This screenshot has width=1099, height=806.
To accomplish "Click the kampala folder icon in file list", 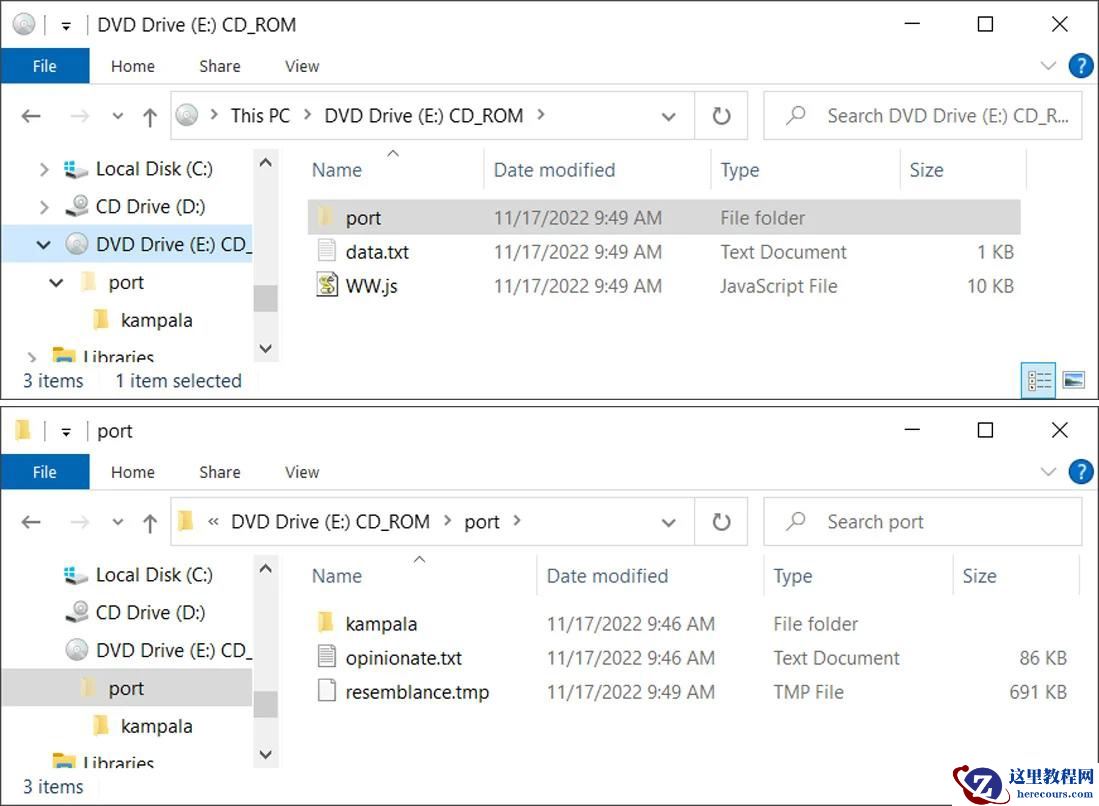I will tap(326, 624).
